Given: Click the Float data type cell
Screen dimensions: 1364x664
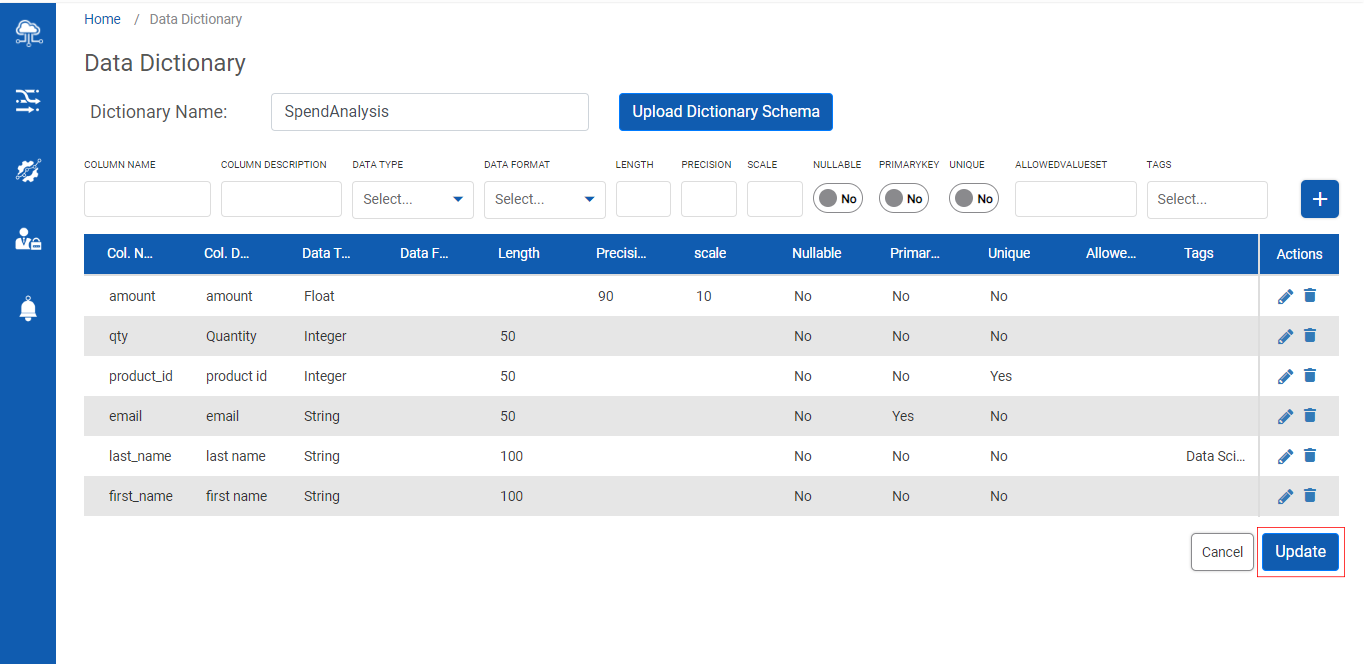Looking at the screenshot, I should (319, 296).
